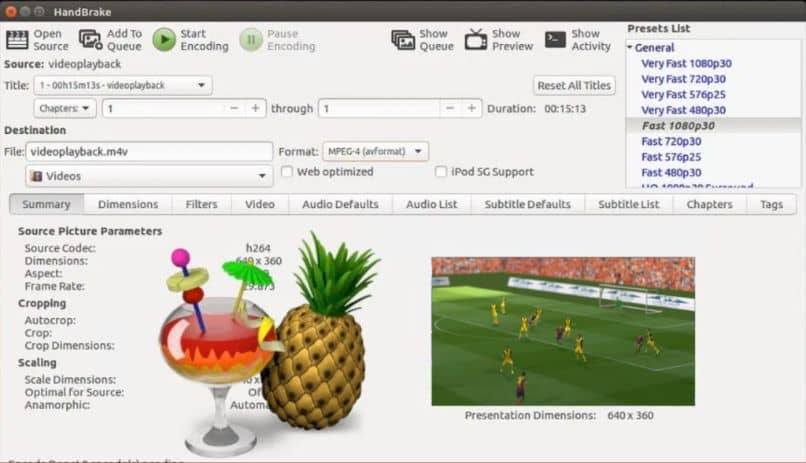
Task: Click the soccer video preview thumbnail
Action: click(563, 331)
